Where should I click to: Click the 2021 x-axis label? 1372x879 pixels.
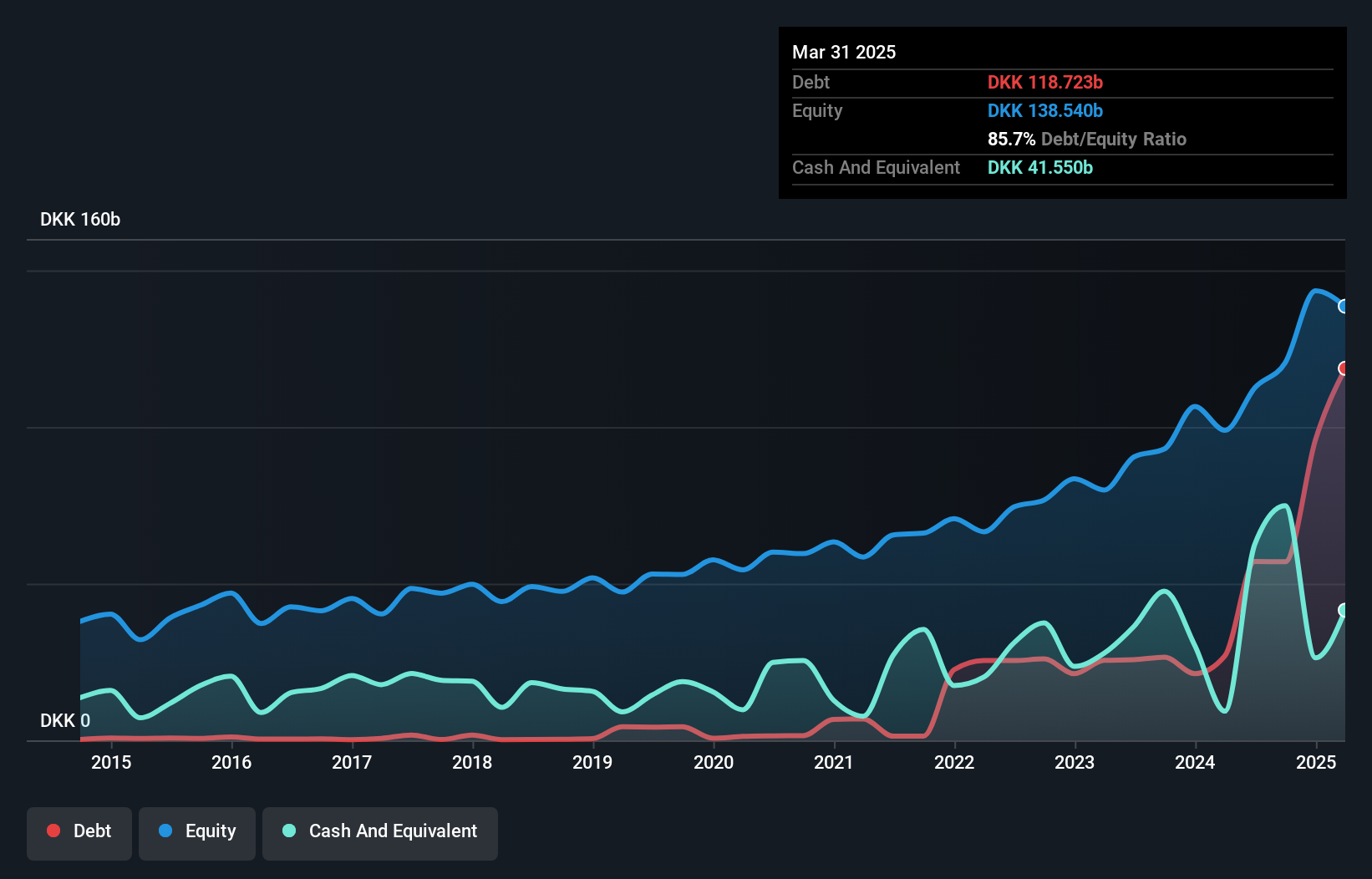[x=834, y=762]
